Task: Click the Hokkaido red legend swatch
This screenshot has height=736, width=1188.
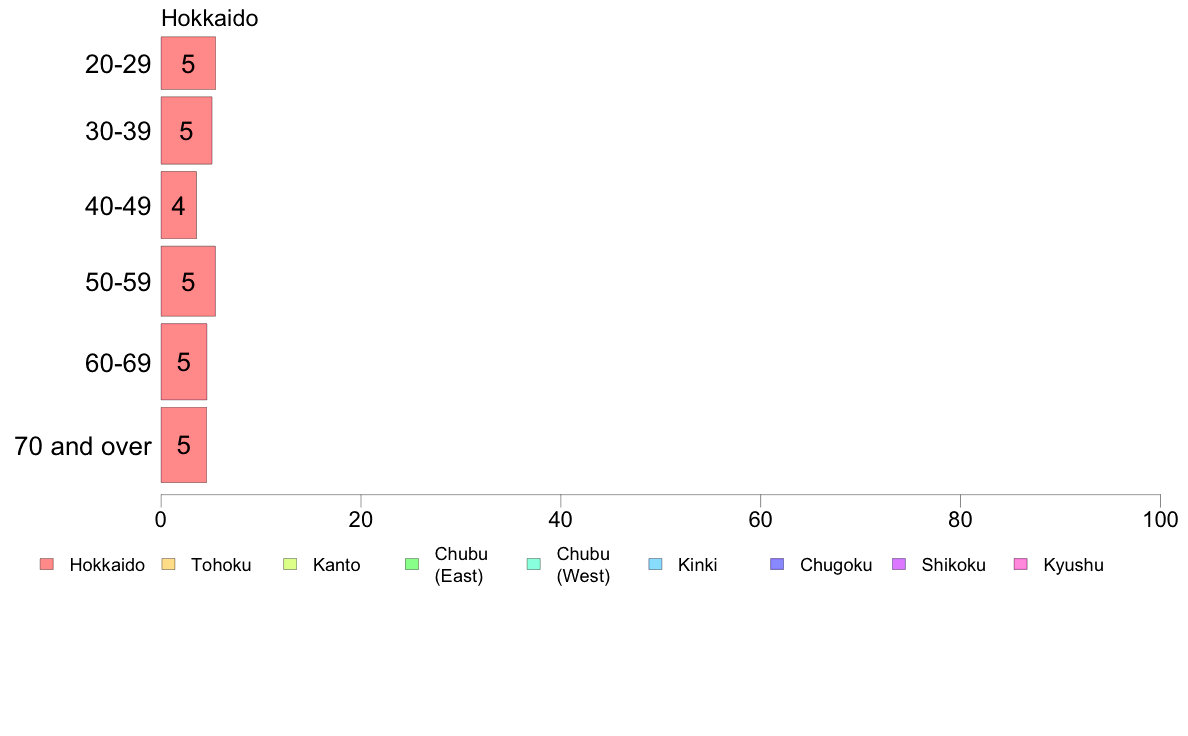Action: pos(47,564)
